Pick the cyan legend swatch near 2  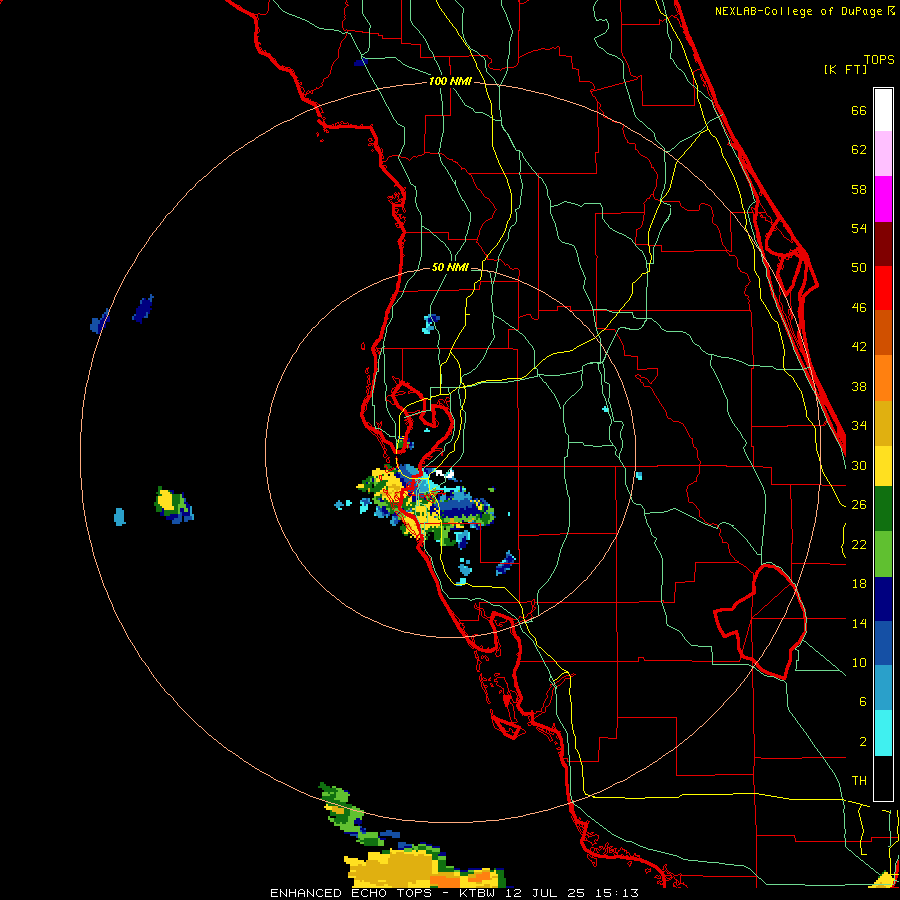click(883, 733)
